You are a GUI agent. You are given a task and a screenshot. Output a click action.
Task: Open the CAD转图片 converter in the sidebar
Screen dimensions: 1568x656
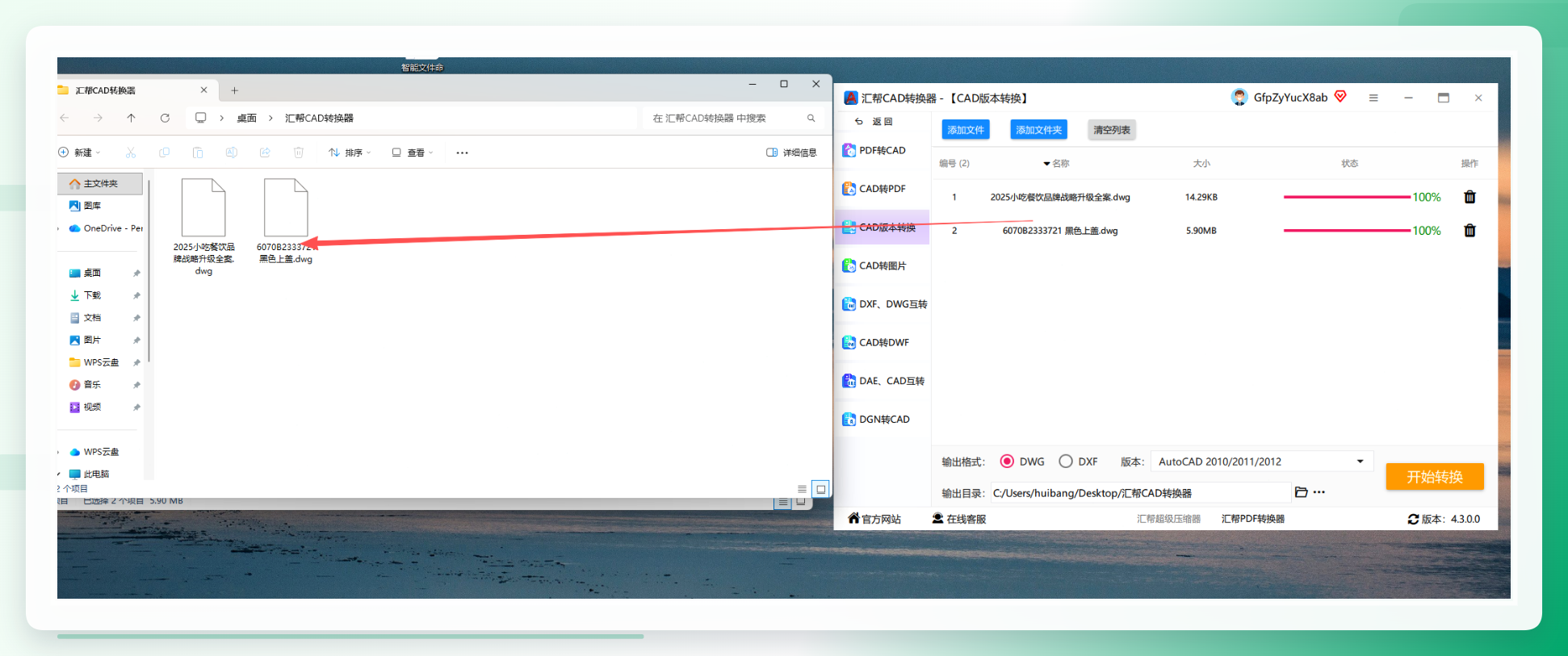pos(882,265)
